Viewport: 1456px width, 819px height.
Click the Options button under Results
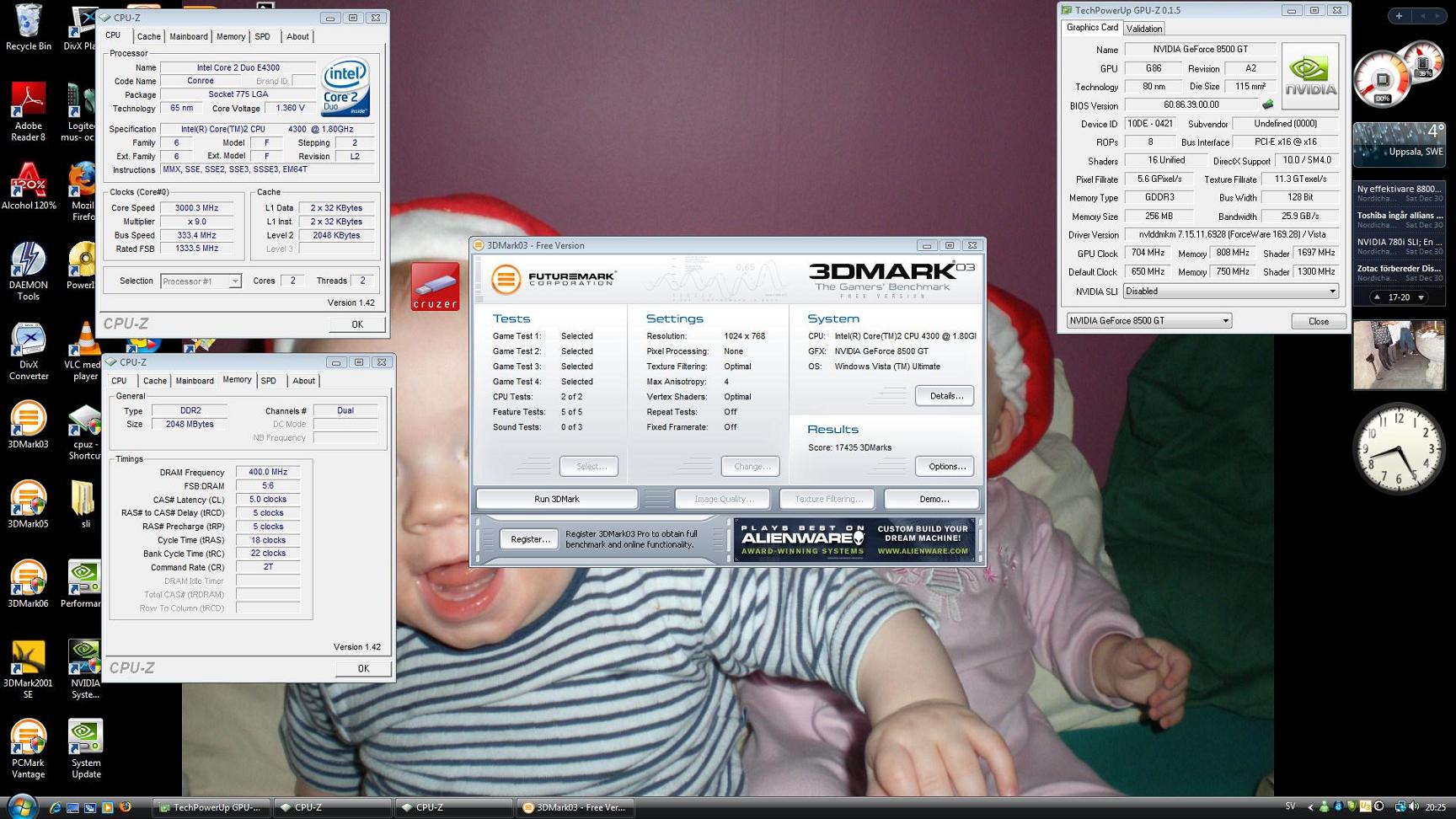945,467
